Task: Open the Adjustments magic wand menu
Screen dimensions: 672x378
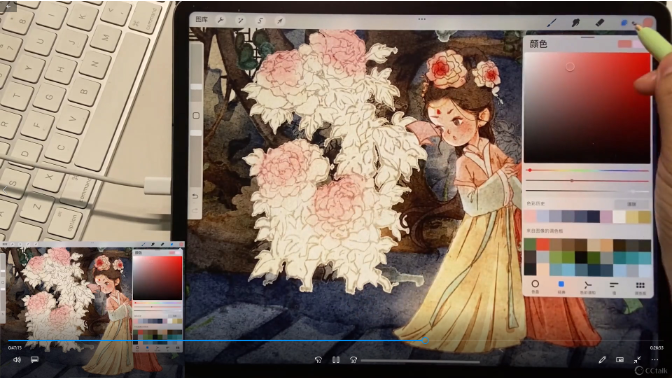Action: tap(240, 20)
